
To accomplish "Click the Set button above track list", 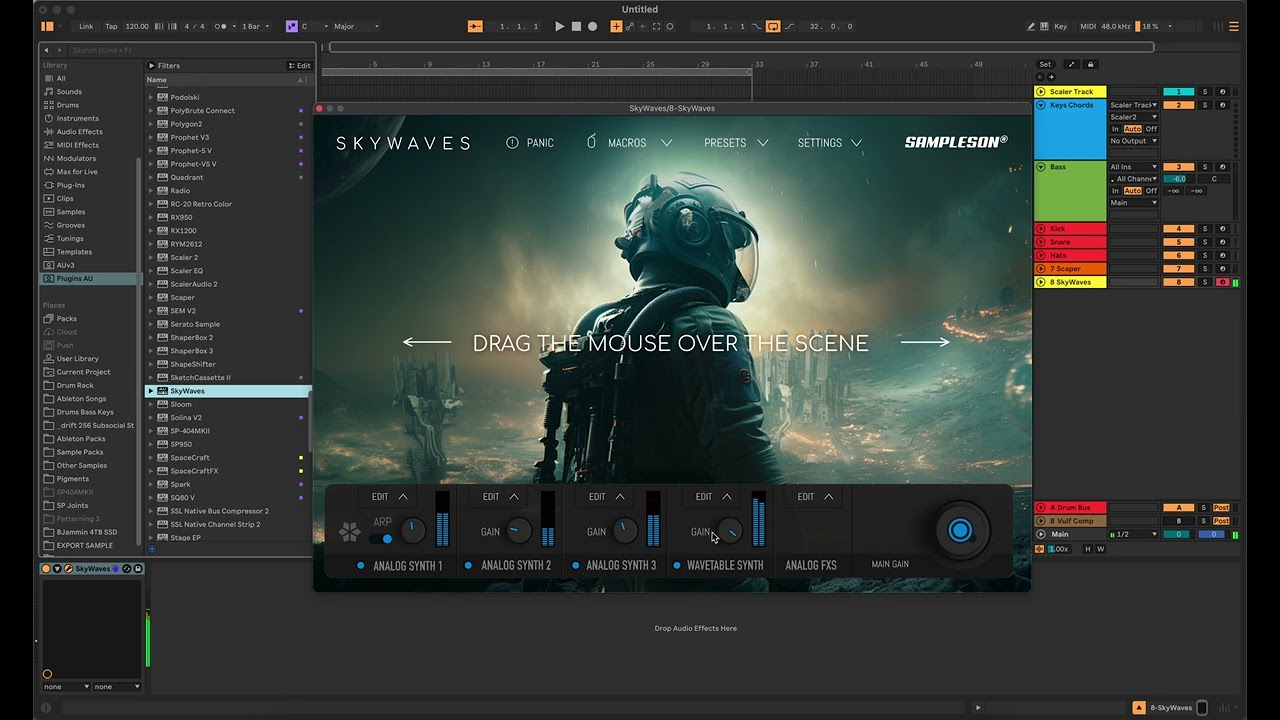I will pyautogui.click(x=1045, y=64).
